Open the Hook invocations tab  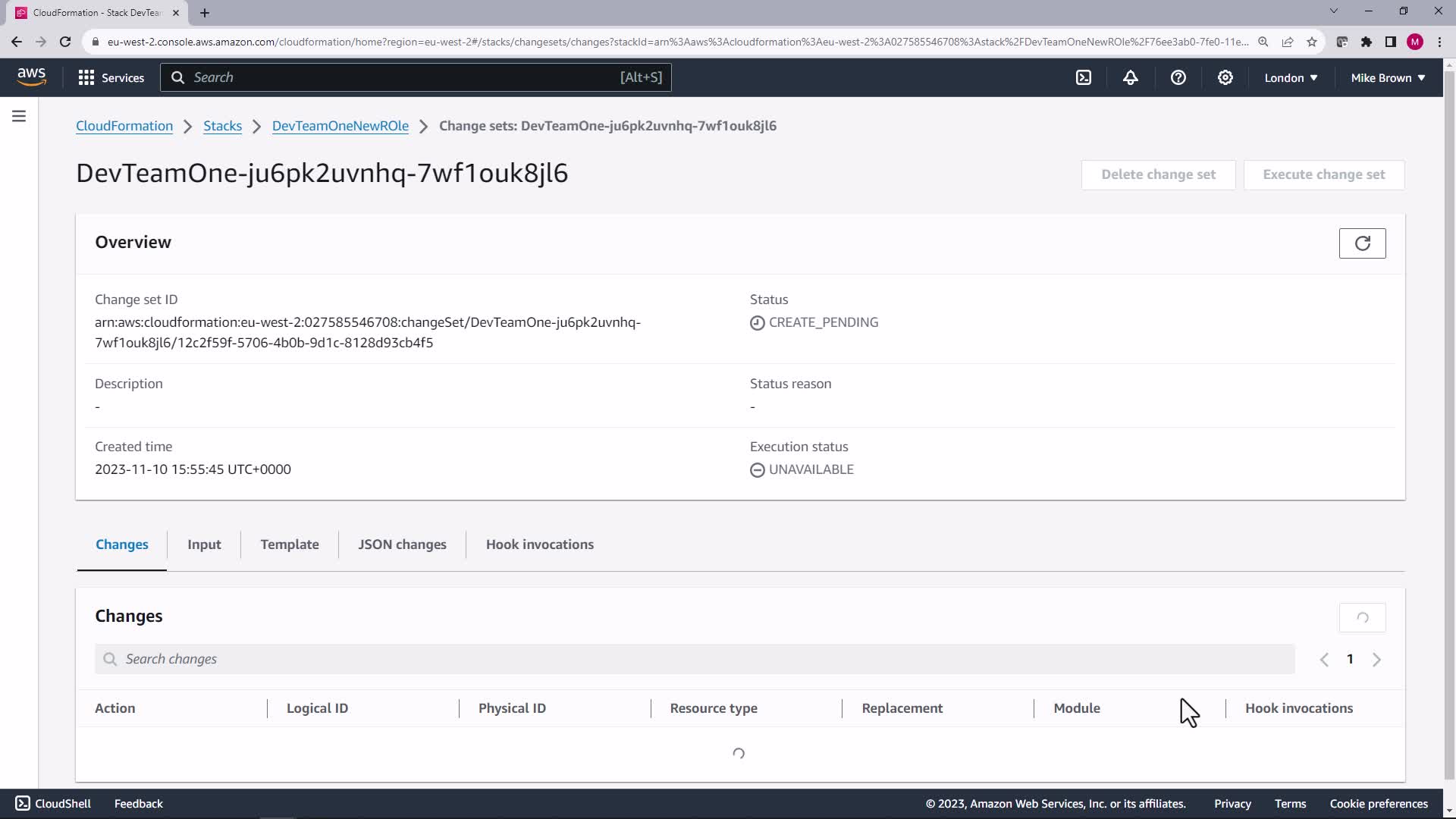[539, 544]
